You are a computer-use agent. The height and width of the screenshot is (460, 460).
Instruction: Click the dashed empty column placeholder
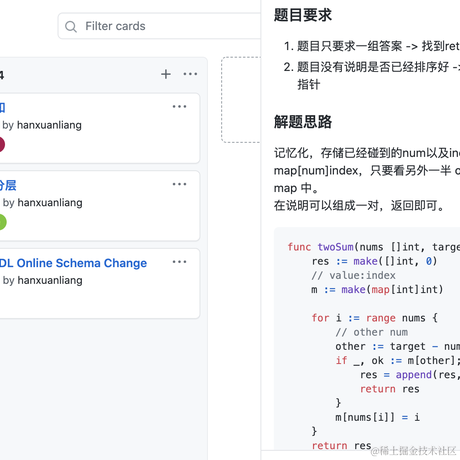pyautogui.click(x=241, y=100)
